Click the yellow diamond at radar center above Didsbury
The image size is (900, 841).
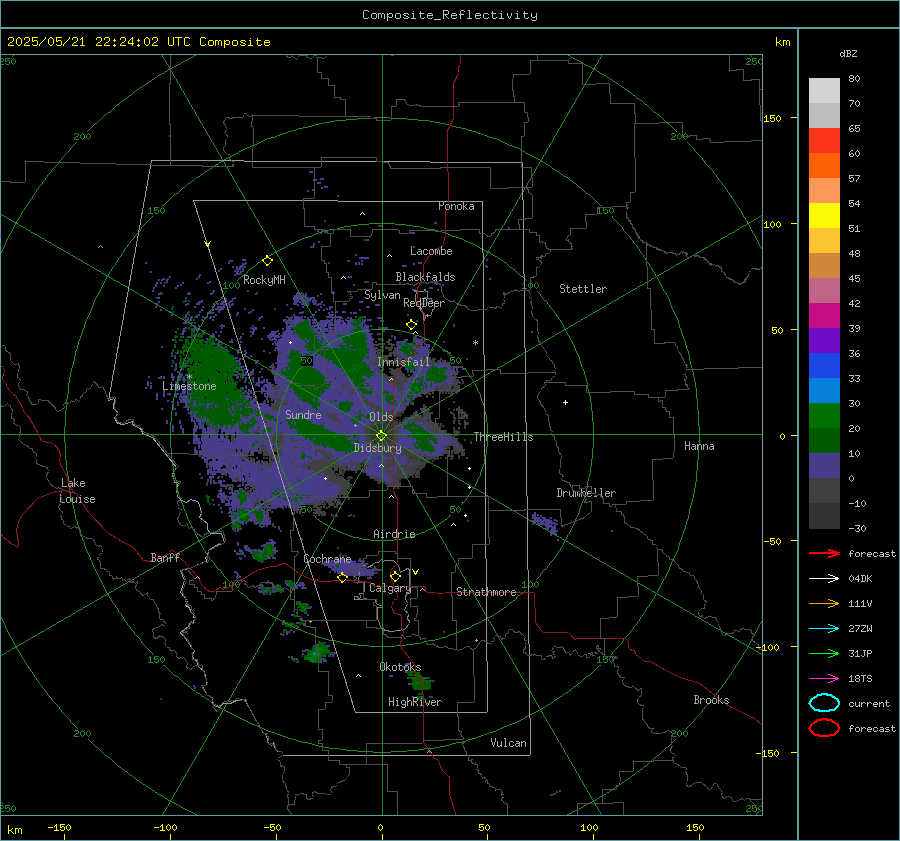coord(381,436)
